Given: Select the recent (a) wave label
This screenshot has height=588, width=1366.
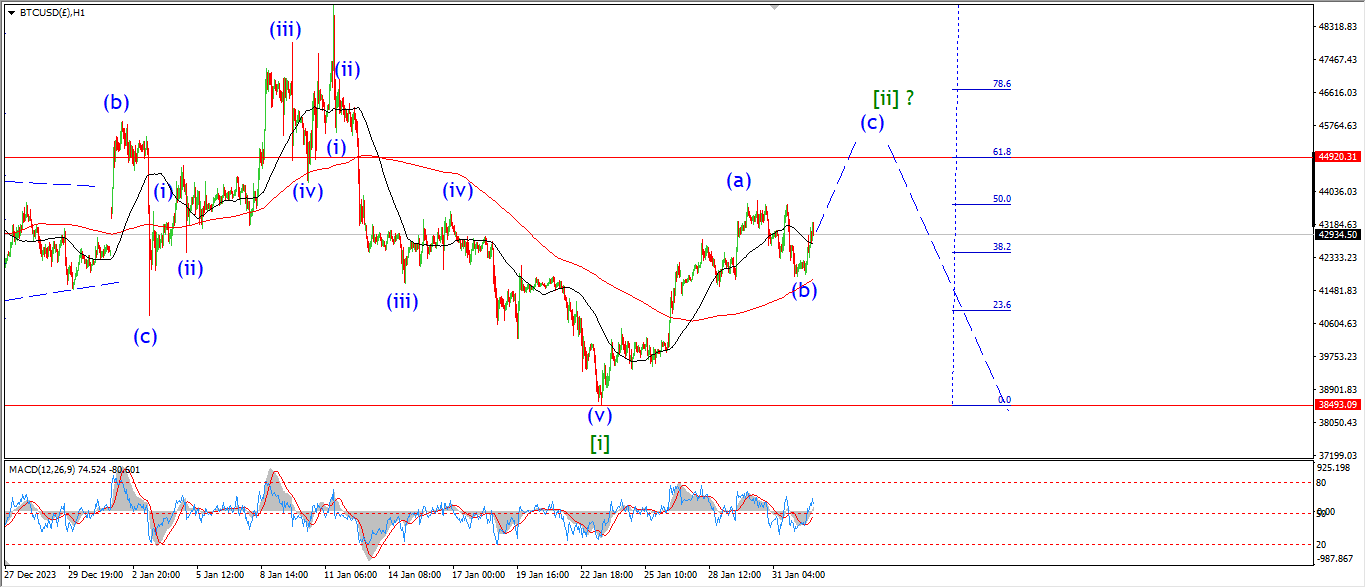Looking at the screenshot, I should pyautogui.click(x=738, y=181).
